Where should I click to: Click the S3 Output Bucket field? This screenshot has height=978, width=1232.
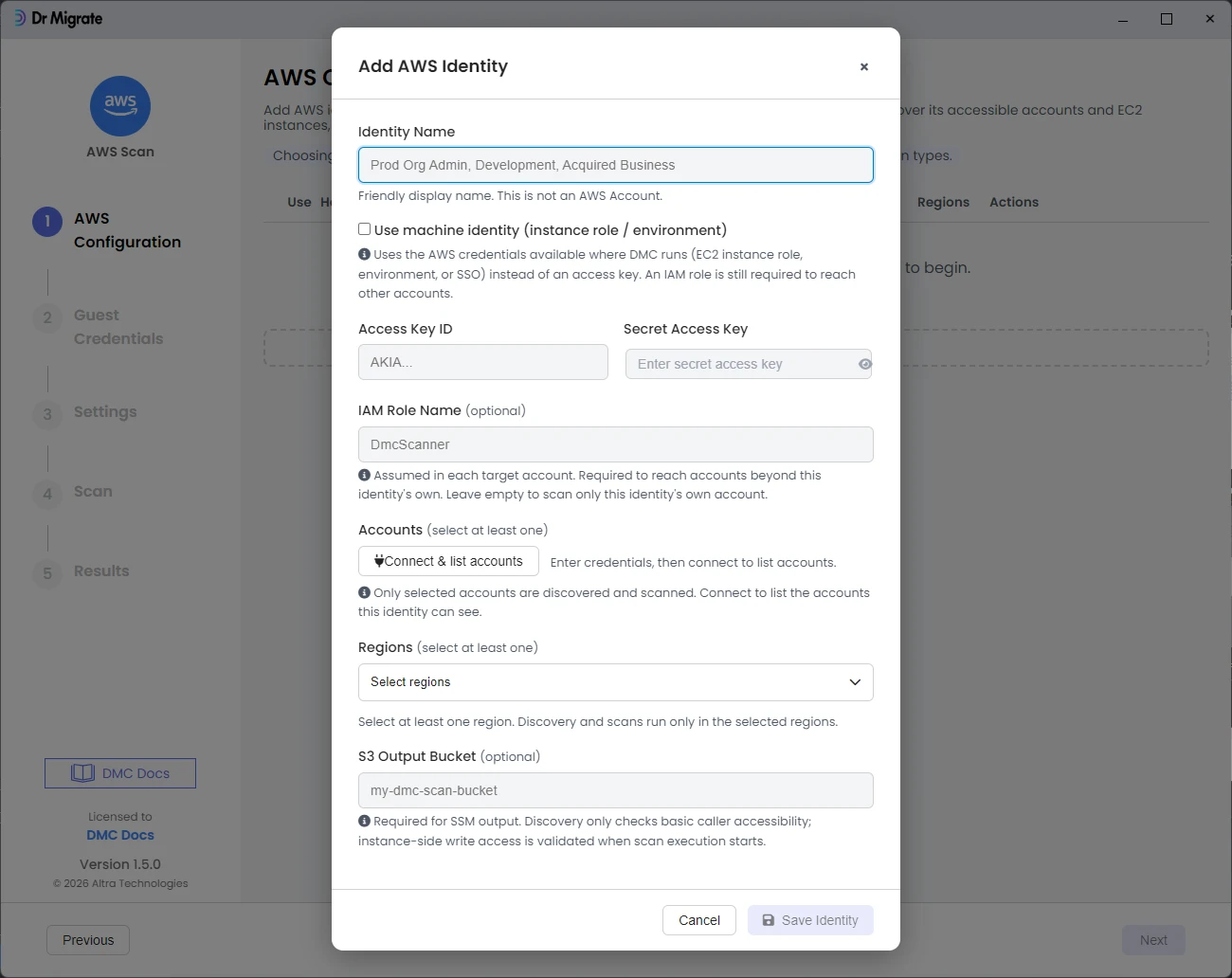[x=616, y=790]
